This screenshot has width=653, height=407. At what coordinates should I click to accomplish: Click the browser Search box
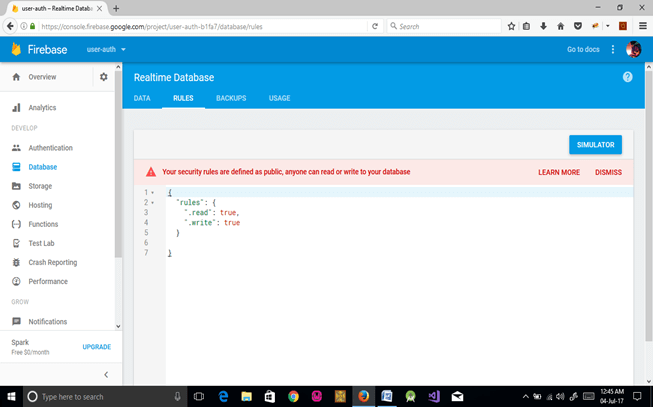[x=444, y=26]
